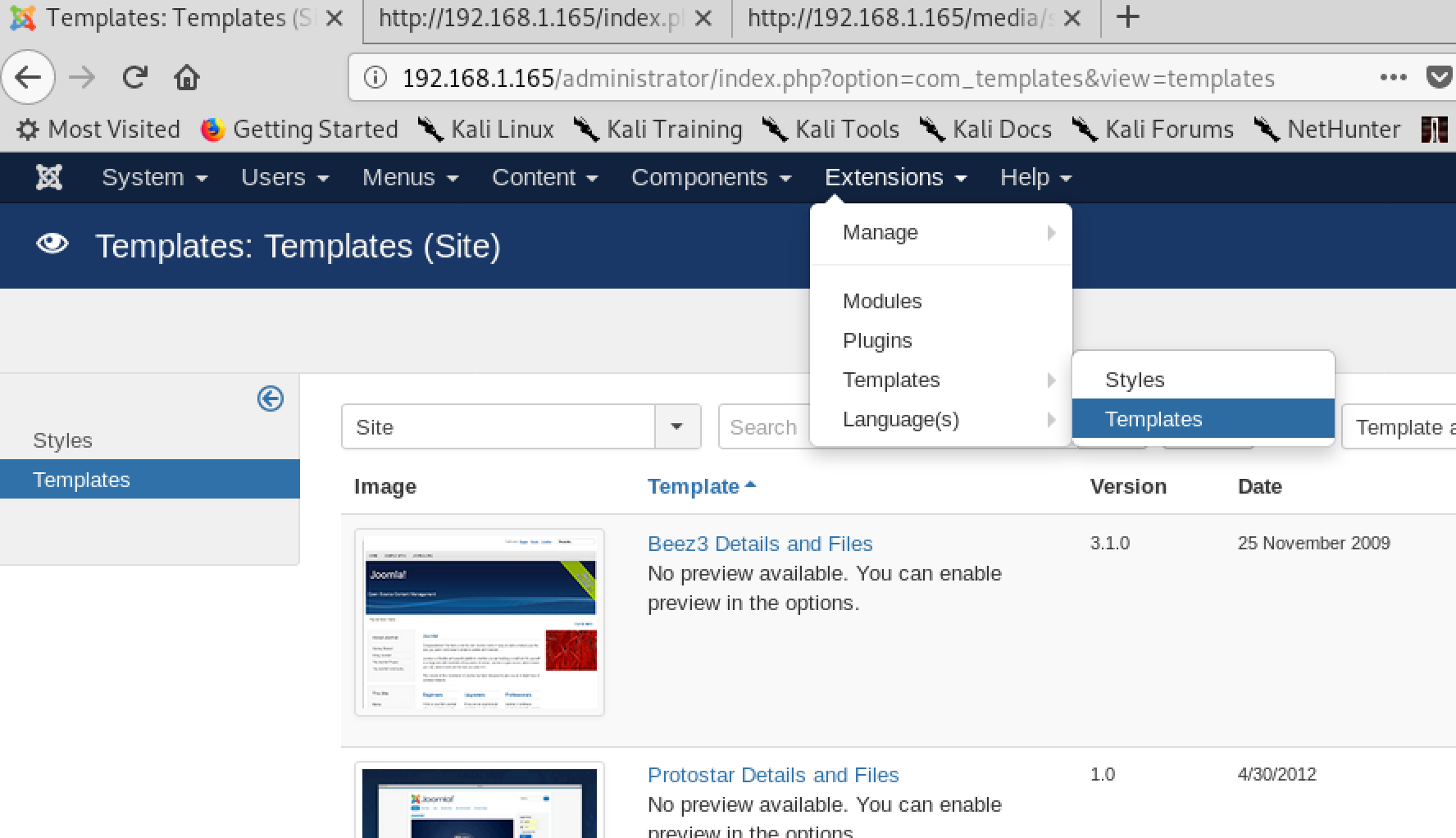Viewport: 1456px width, 838px height.
Task: Select Templates in left sidebar
Action: coord(149,480)
